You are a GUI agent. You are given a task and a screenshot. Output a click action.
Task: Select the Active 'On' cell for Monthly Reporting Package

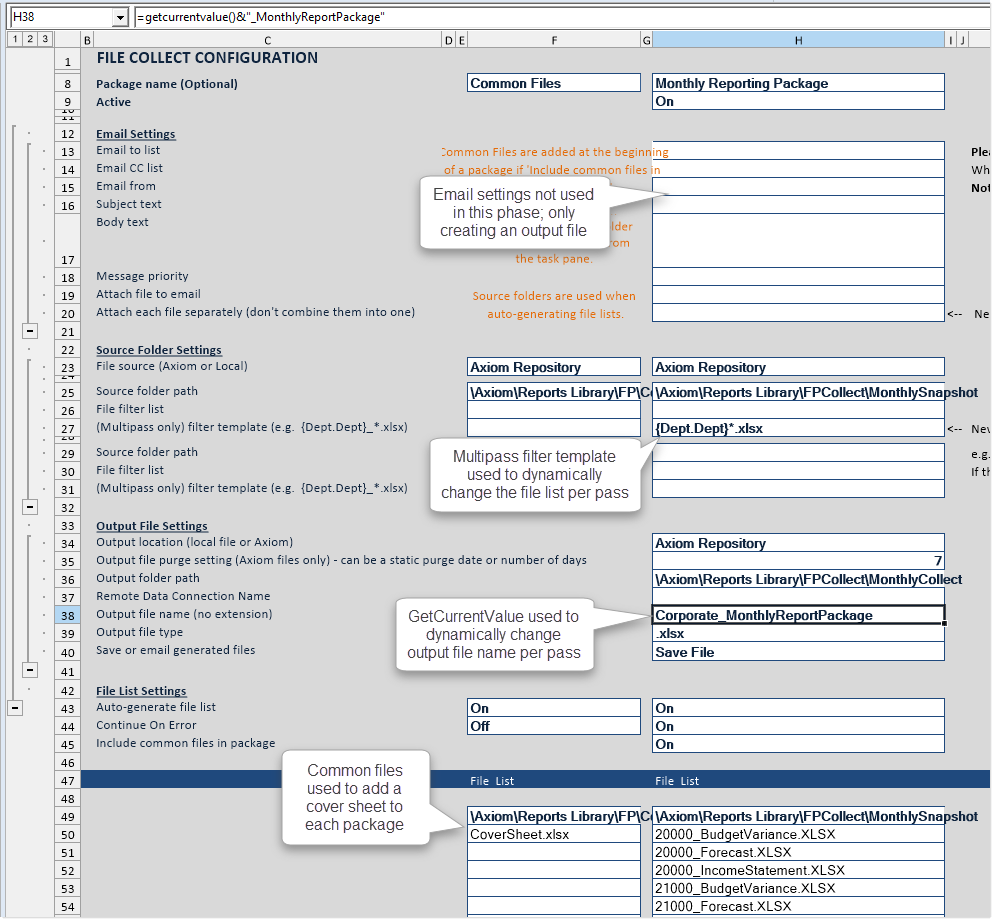pyautogui.click(x=797, y=101)
